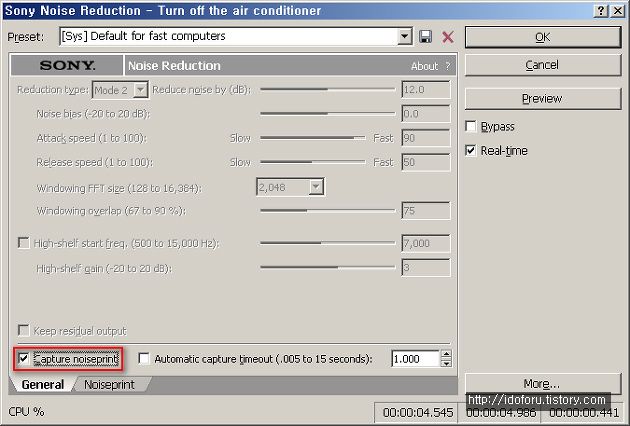Click the High-shelf gain field showing 3
This screenshot has height=426, width=630.
pyautogui.click(x=426, y=267)
